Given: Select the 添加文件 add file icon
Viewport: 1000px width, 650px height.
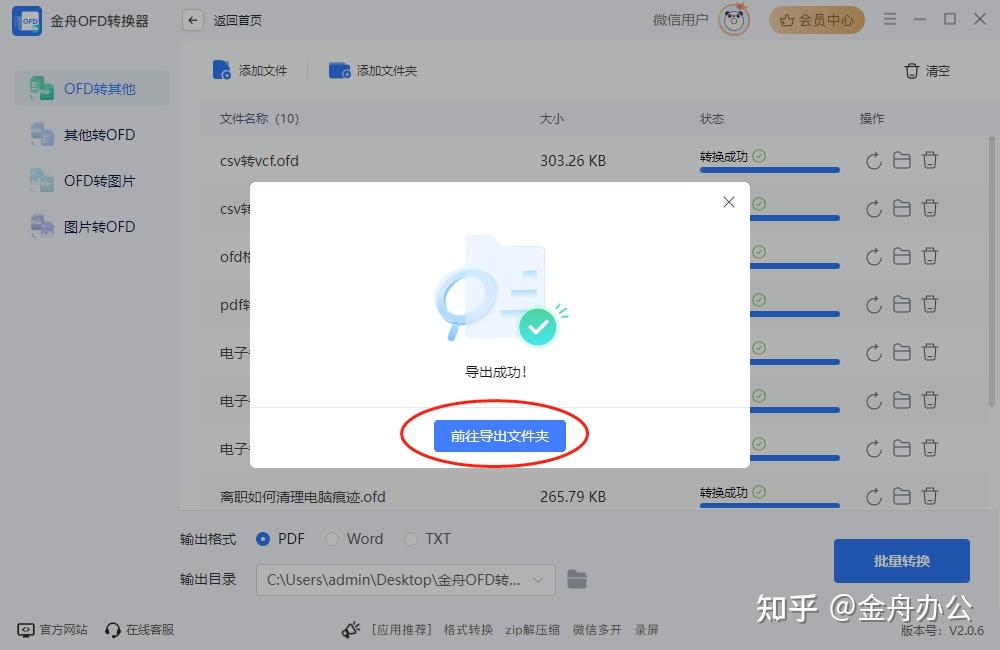Looking at the screenshot, I should [x=222, y=70].
